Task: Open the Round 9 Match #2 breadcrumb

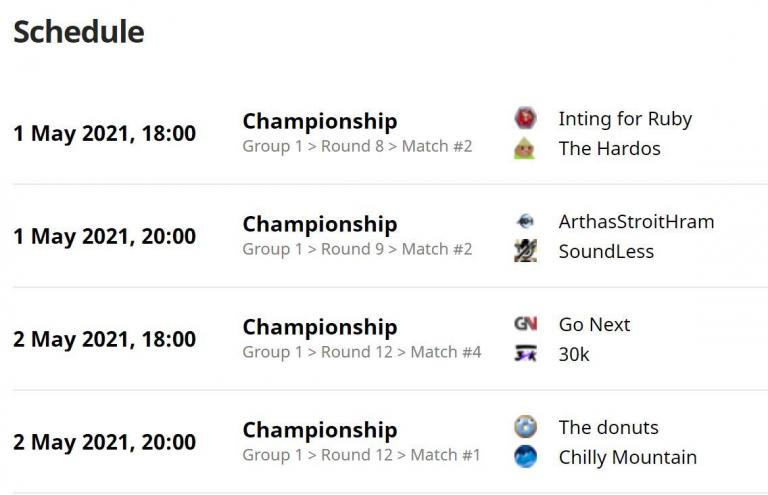Action: pos(357,249)
